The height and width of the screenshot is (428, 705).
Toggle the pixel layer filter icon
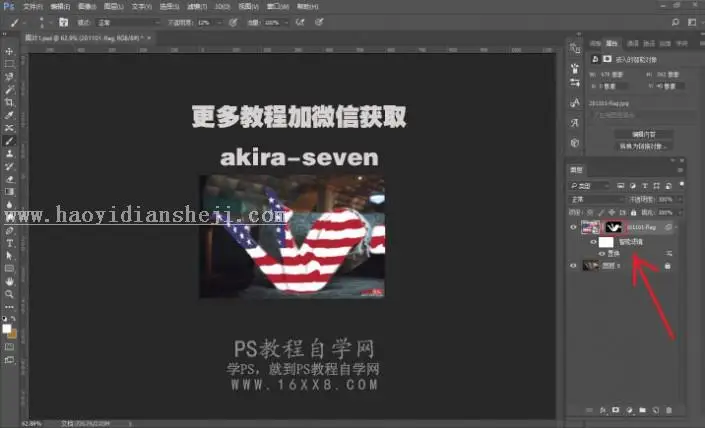point(620,186)
